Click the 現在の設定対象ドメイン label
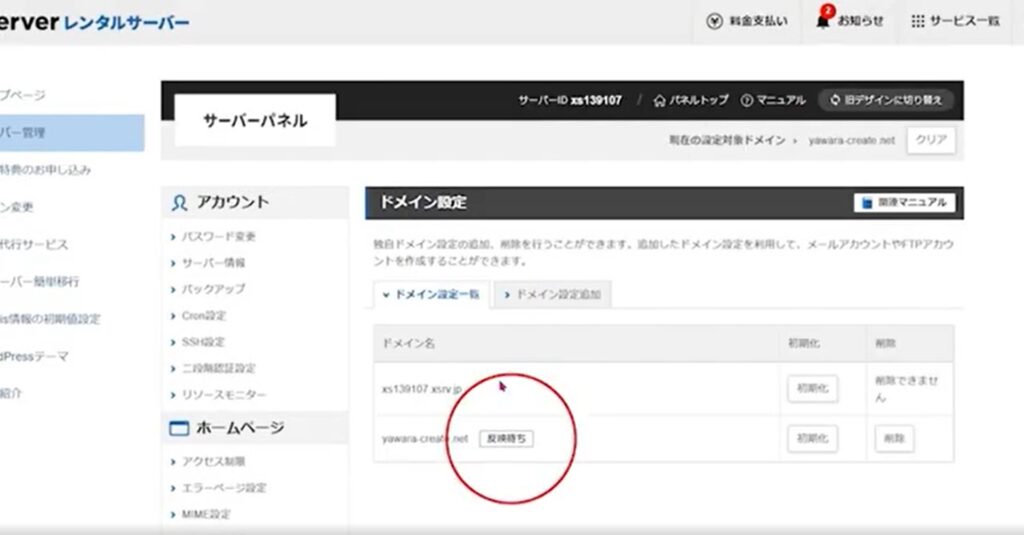Viewport: 1024px width, 535px height. point(726,140)
